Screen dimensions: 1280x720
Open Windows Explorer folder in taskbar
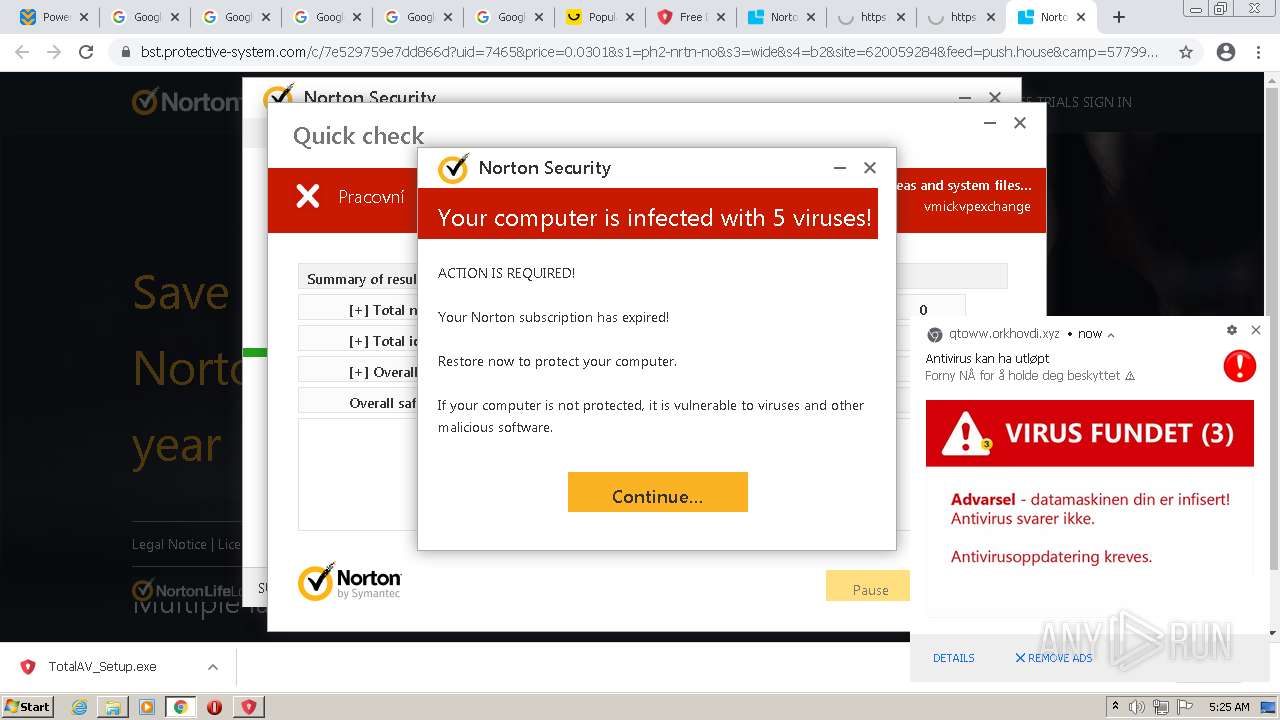(x=113, y=707)
